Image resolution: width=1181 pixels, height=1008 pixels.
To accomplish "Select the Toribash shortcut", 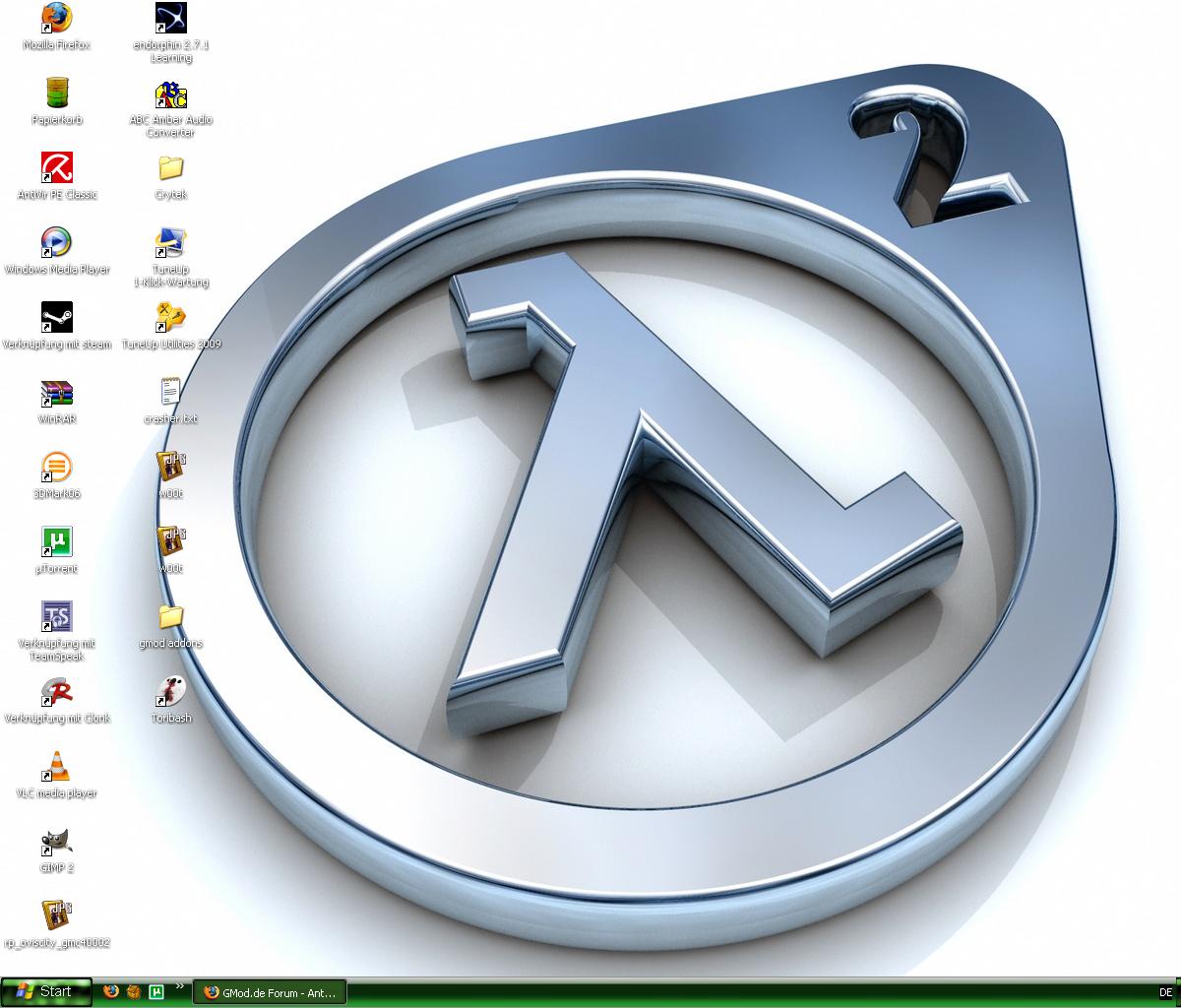I will click(x=171, y=692).
